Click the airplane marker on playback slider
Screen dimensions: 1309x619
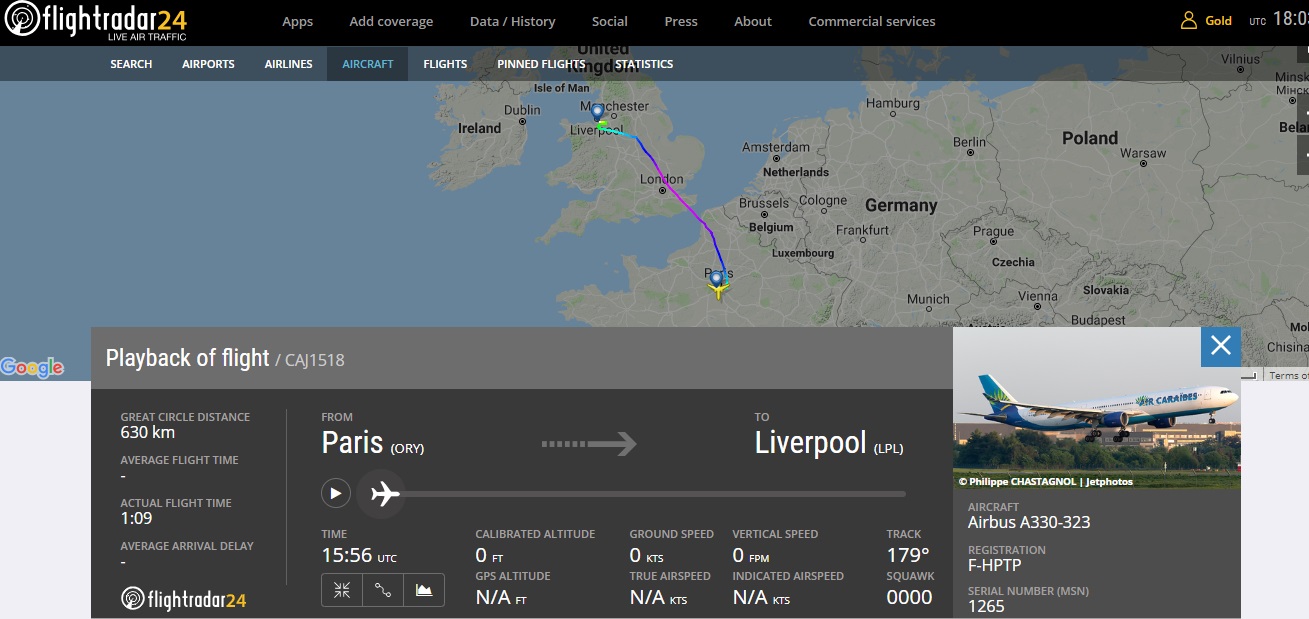click(383, 494)
